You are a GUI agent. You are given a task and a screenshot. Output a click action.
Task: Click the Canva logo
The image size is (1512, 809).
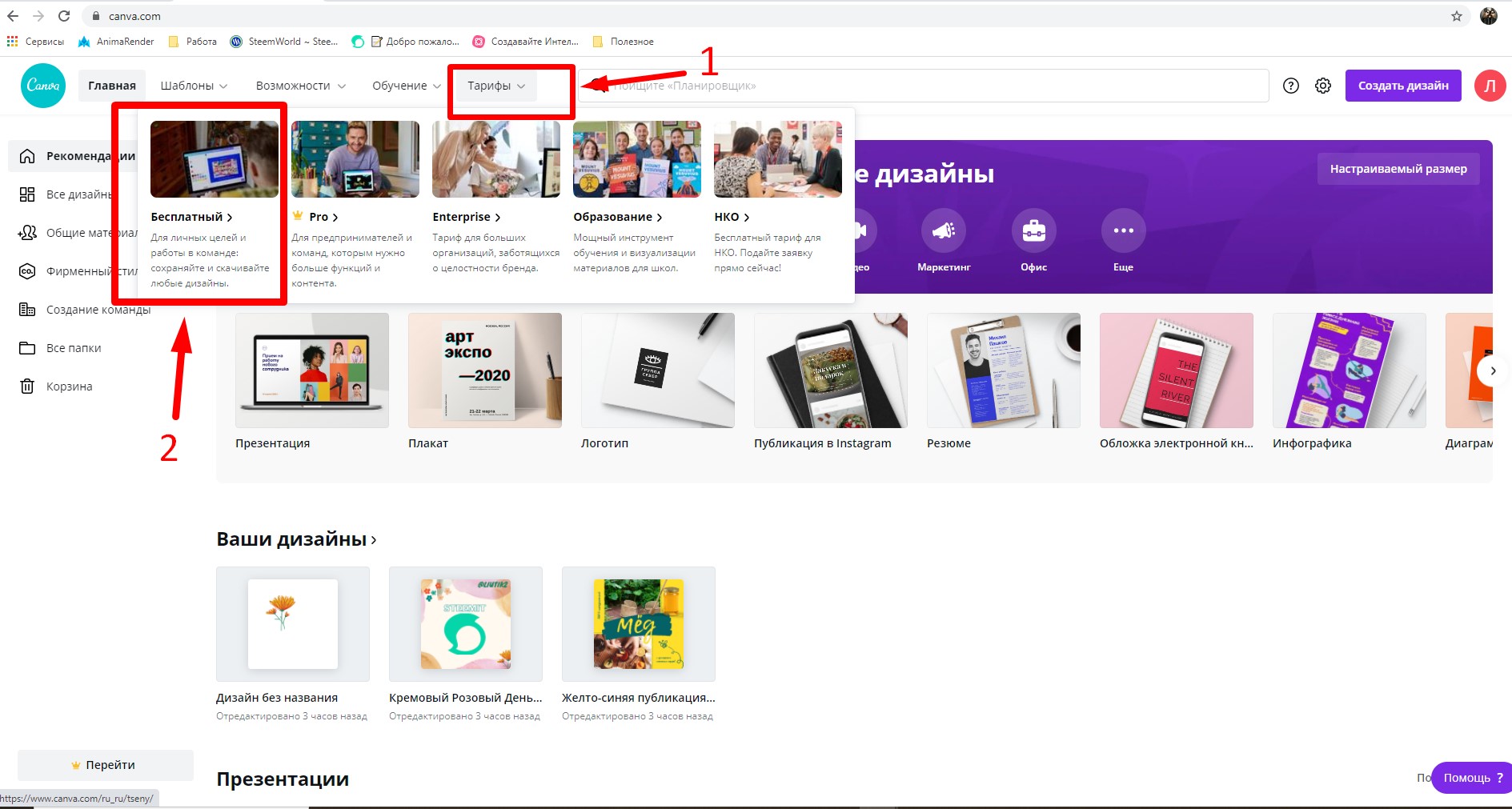pos(43,86)
